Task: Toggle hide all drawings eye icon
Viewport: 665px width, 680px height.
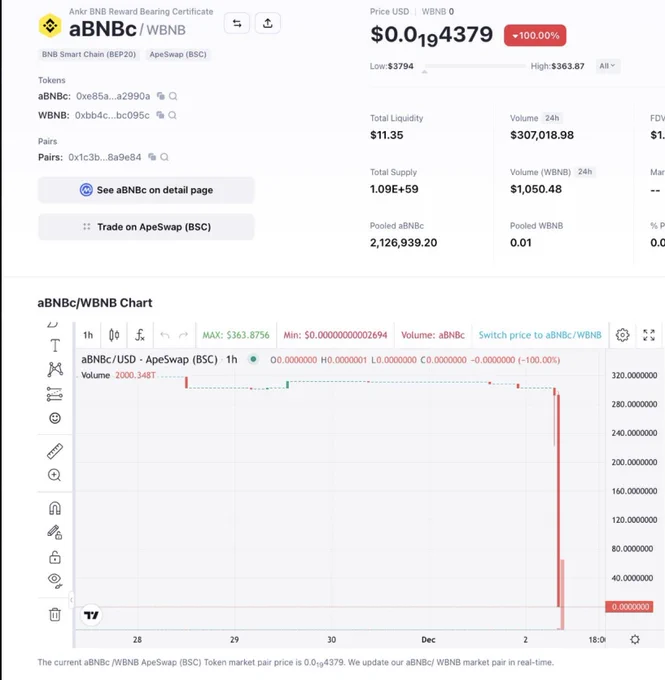Action: (55, 580)
